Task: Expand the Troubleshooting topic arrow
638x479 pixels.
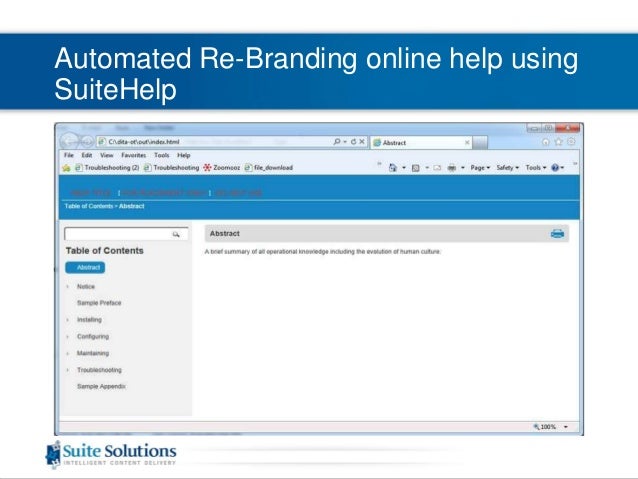Action: click(68, 370)
